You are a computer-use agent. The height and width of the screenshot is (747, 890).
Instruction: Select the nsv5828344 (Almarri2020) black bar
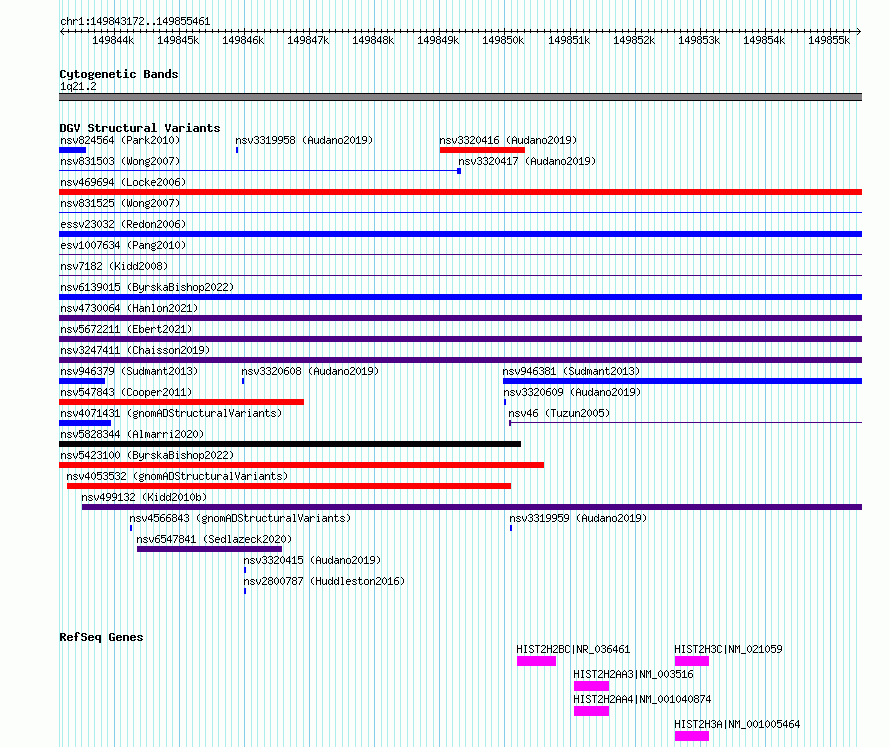click(290, 444)
